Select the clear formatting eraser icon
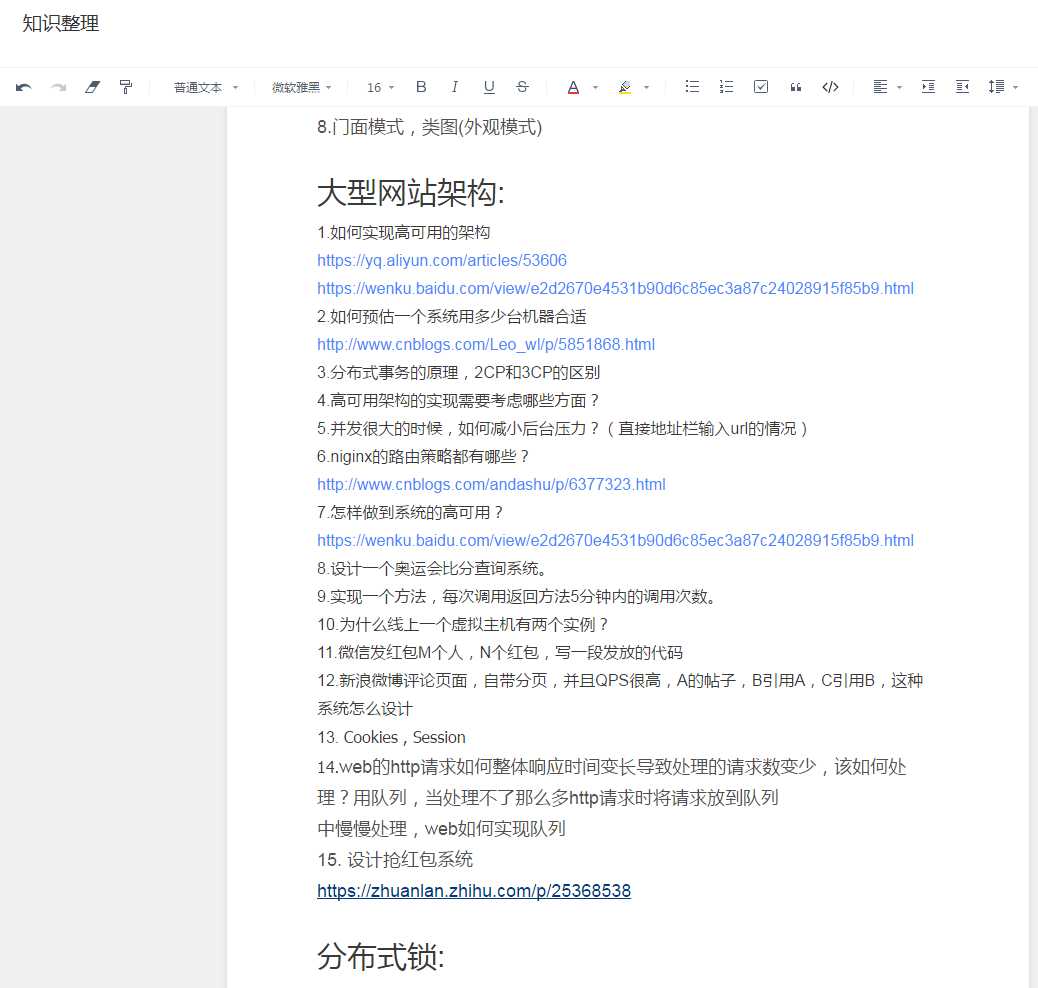The height and width of the screenshot is (988, 1038). tap(93, 87)
